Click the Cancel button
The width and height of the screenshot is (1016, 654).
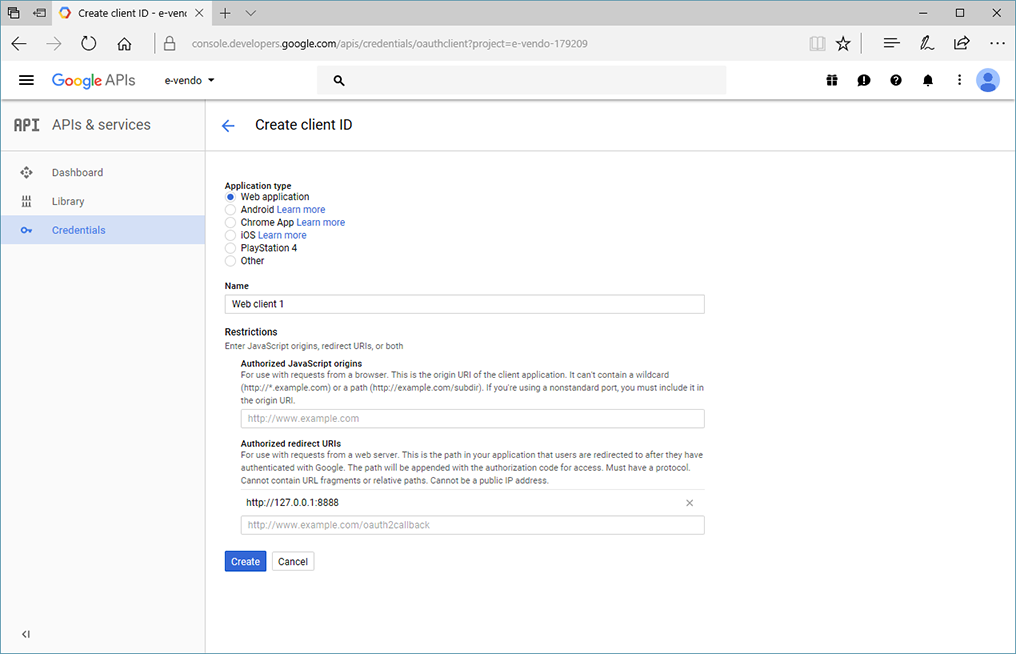(293, 561)
